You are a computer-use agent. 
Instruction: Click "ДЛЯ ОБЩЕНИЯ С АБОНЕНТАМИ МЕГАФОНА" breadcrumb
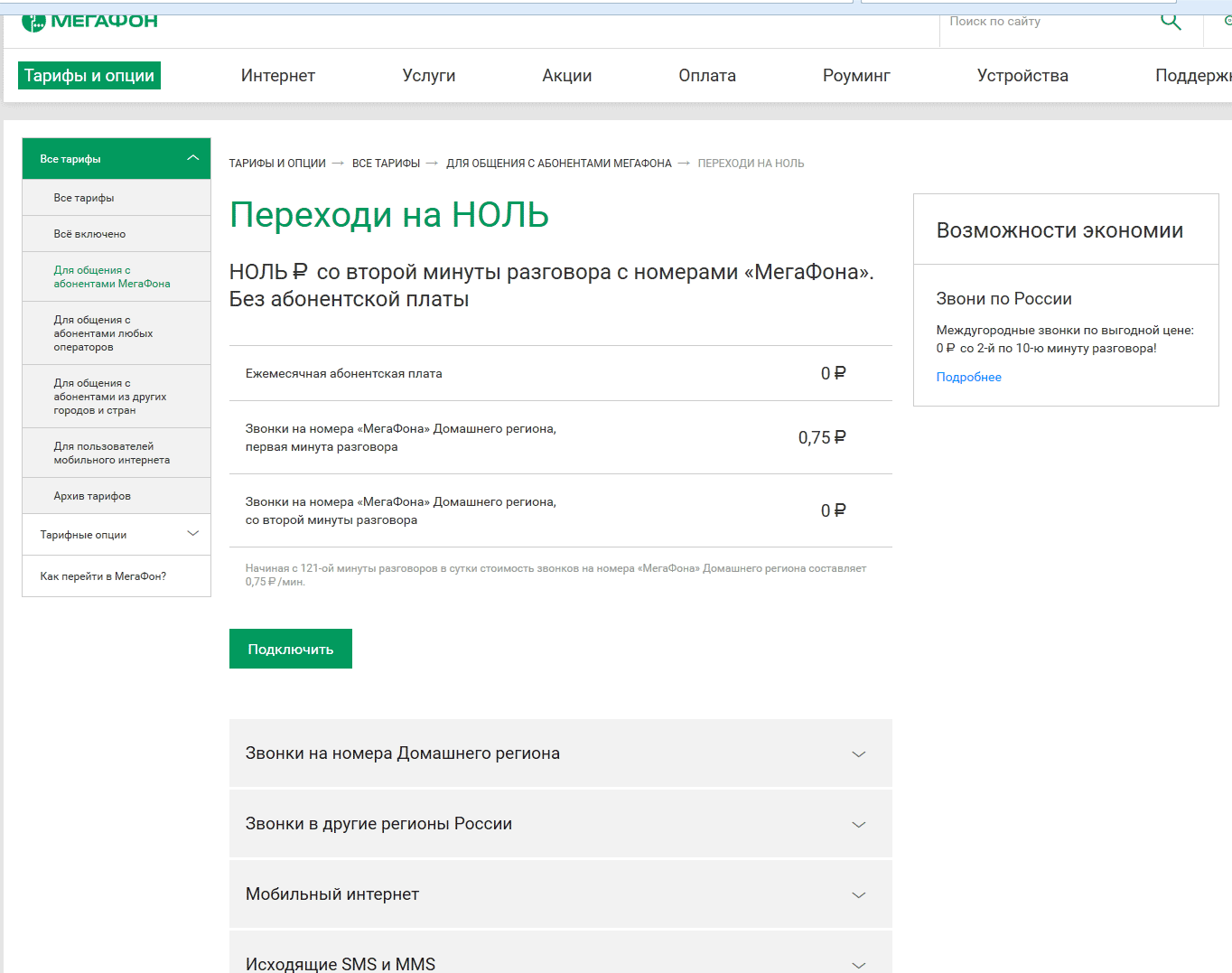559,164
